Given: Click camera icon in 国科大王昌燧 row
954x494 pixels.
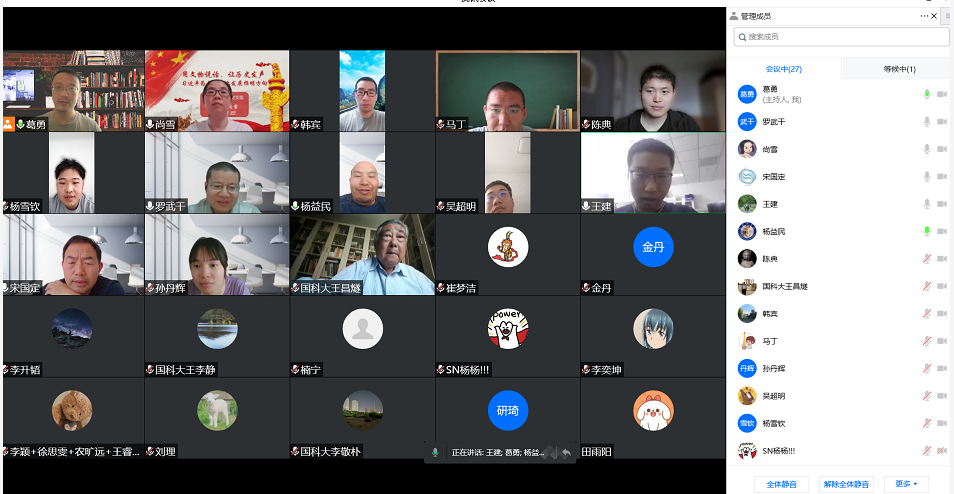Looking at the screenshot, I should point(942,286).
